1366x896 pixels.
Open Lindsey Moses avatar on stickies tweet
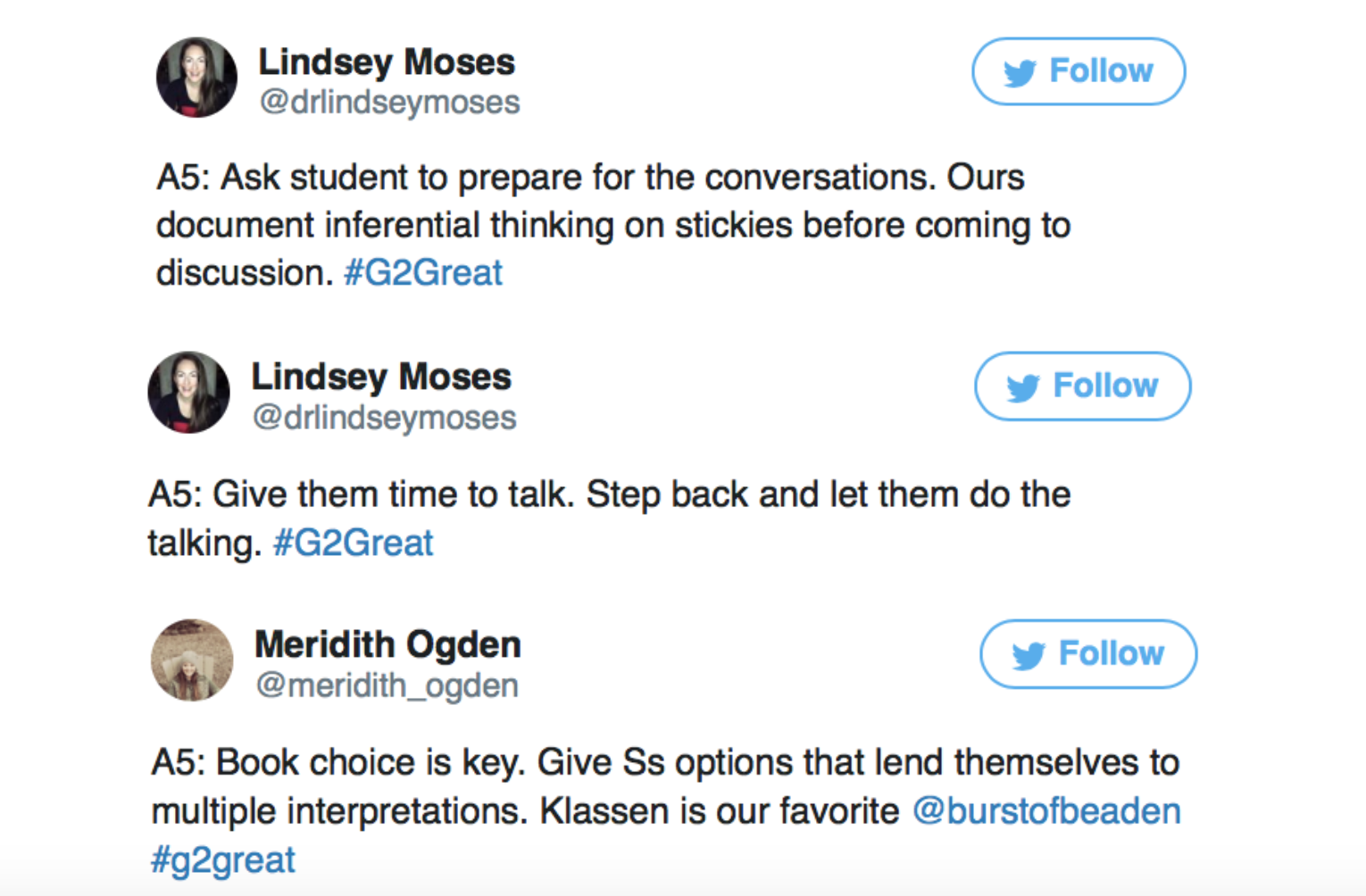click(196, 78)
